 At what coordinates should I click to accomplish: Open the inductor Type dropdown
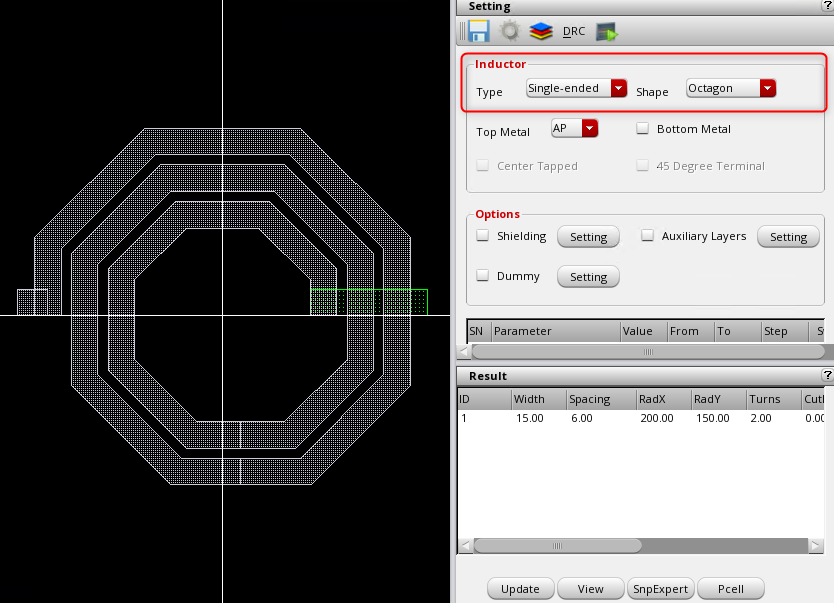[576, 88]
